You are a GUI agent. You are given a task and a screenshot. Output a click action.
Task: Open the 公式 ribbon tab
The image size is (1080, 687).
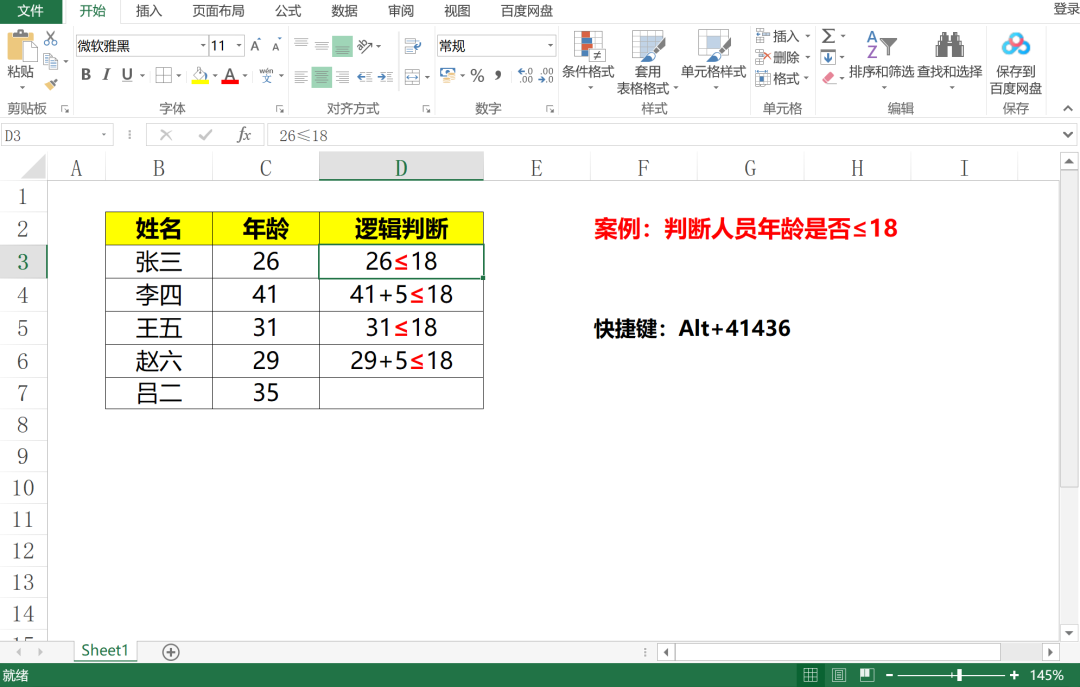pos(287,12)
